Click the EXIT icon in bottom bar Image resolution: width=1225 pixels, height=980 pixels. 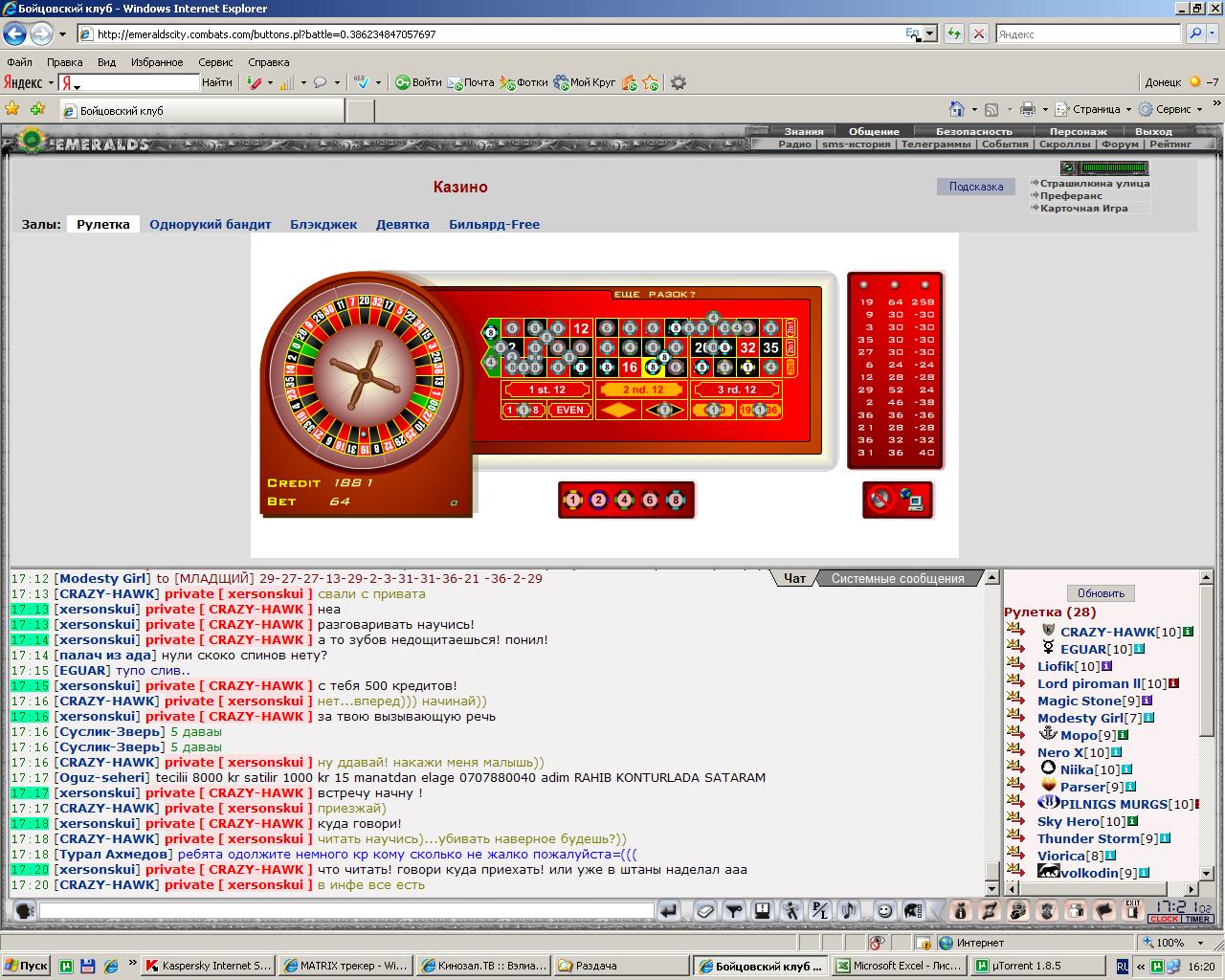point(1132,910)
